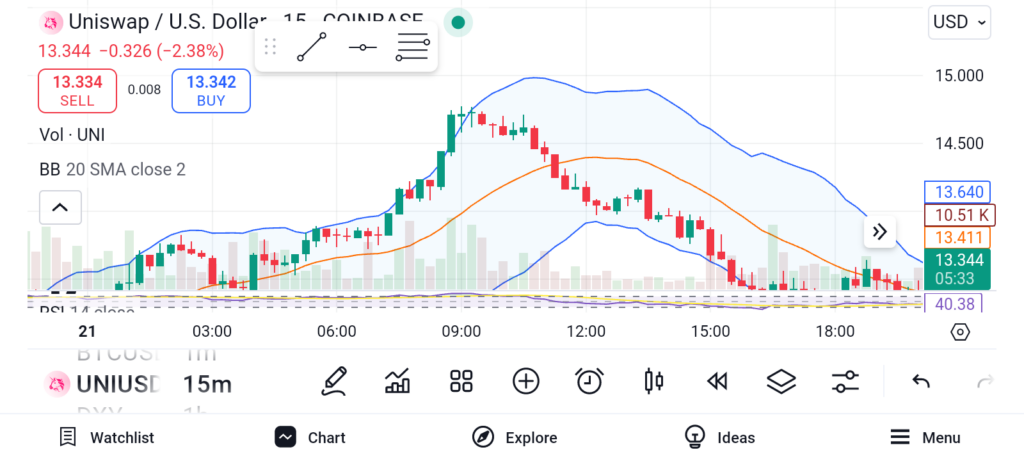Image resolution: width=1024 pixels, height=461 pixels.
Task: Open the indicators chart icon
Action: [398, 381]
